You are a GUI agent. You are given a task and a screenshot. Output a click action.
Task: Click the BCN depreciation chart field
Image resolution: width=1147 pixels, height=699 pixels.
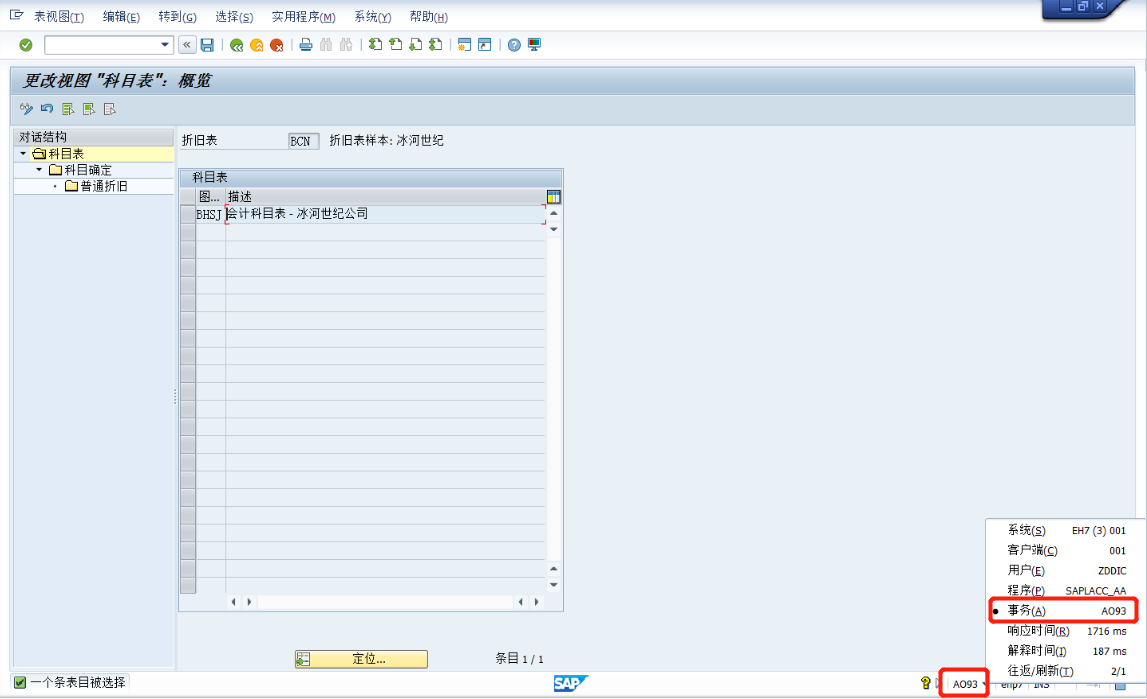(303, 141)
